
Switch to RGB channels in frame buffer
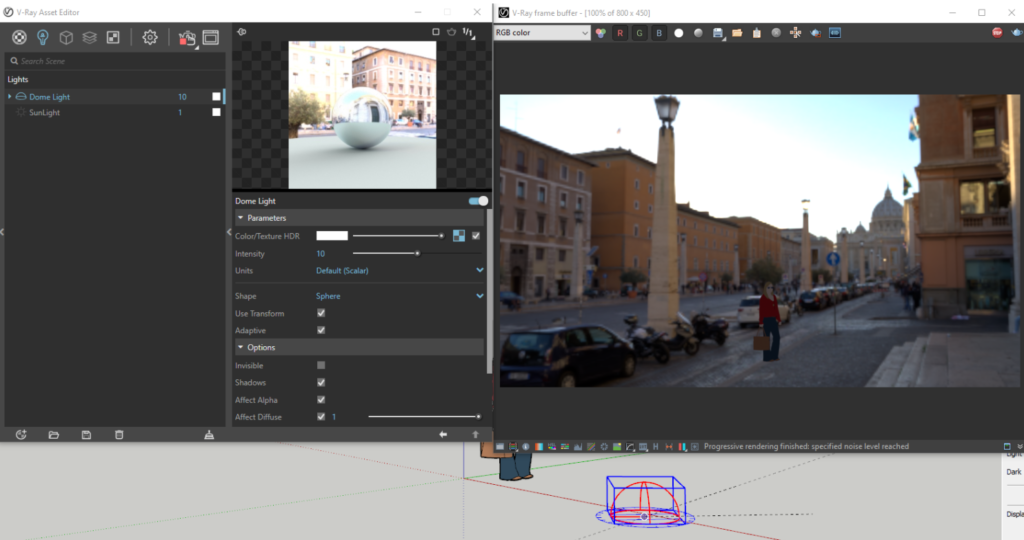click(600, 33)
